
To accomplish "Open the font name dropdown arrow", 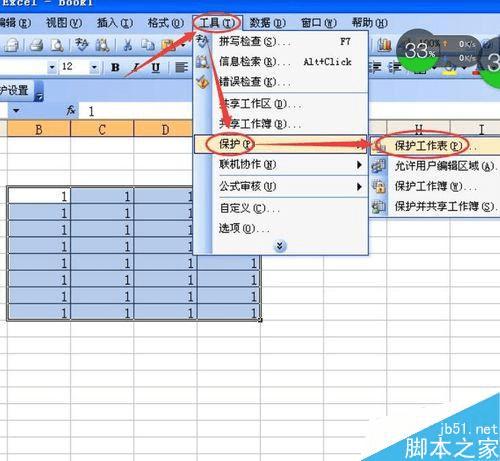I will [x=52, y=68].
